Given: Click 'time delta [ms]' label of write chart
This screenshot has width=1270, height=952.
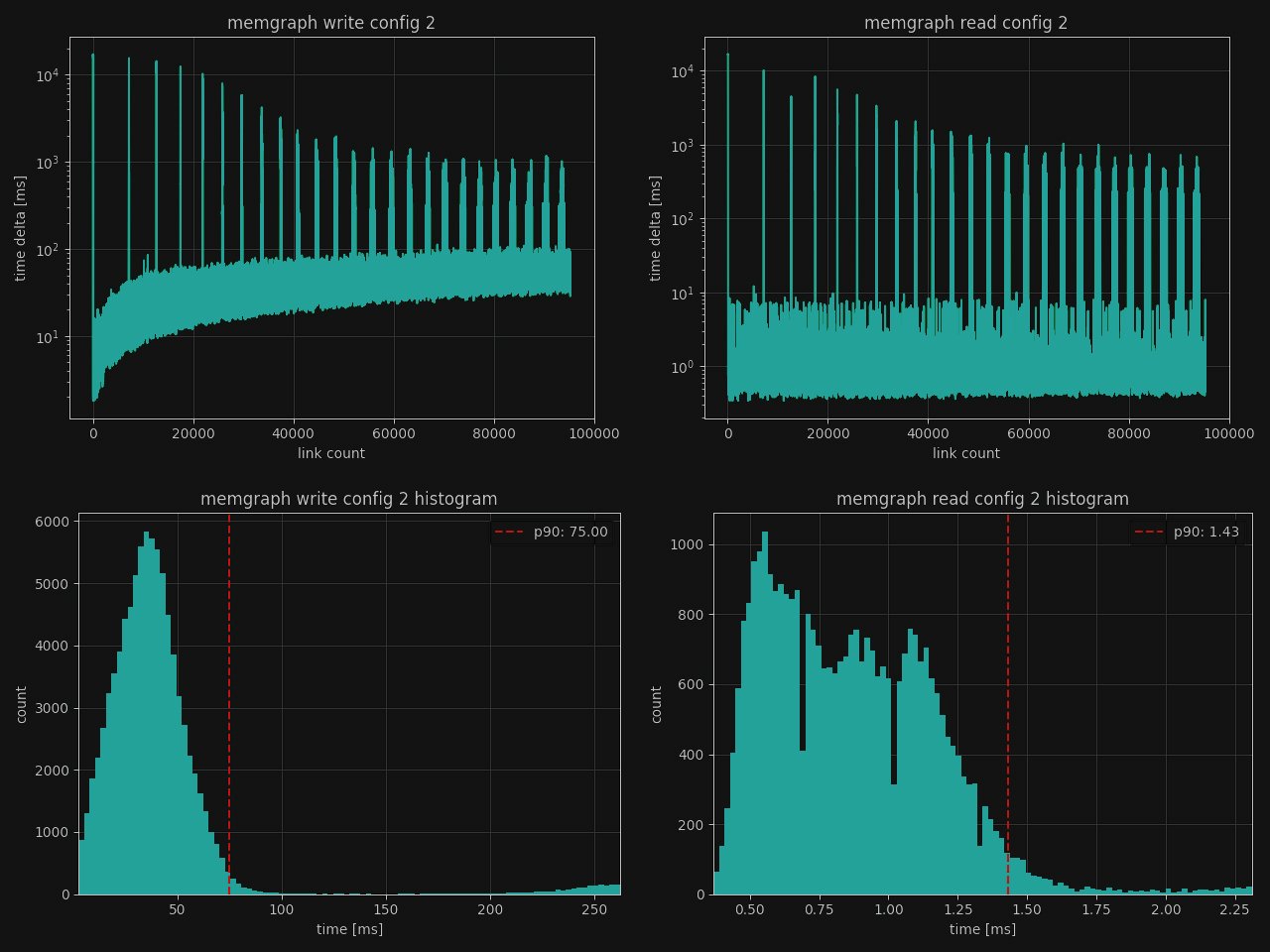Looking at the screenshot, I should (x=21, y=228).
